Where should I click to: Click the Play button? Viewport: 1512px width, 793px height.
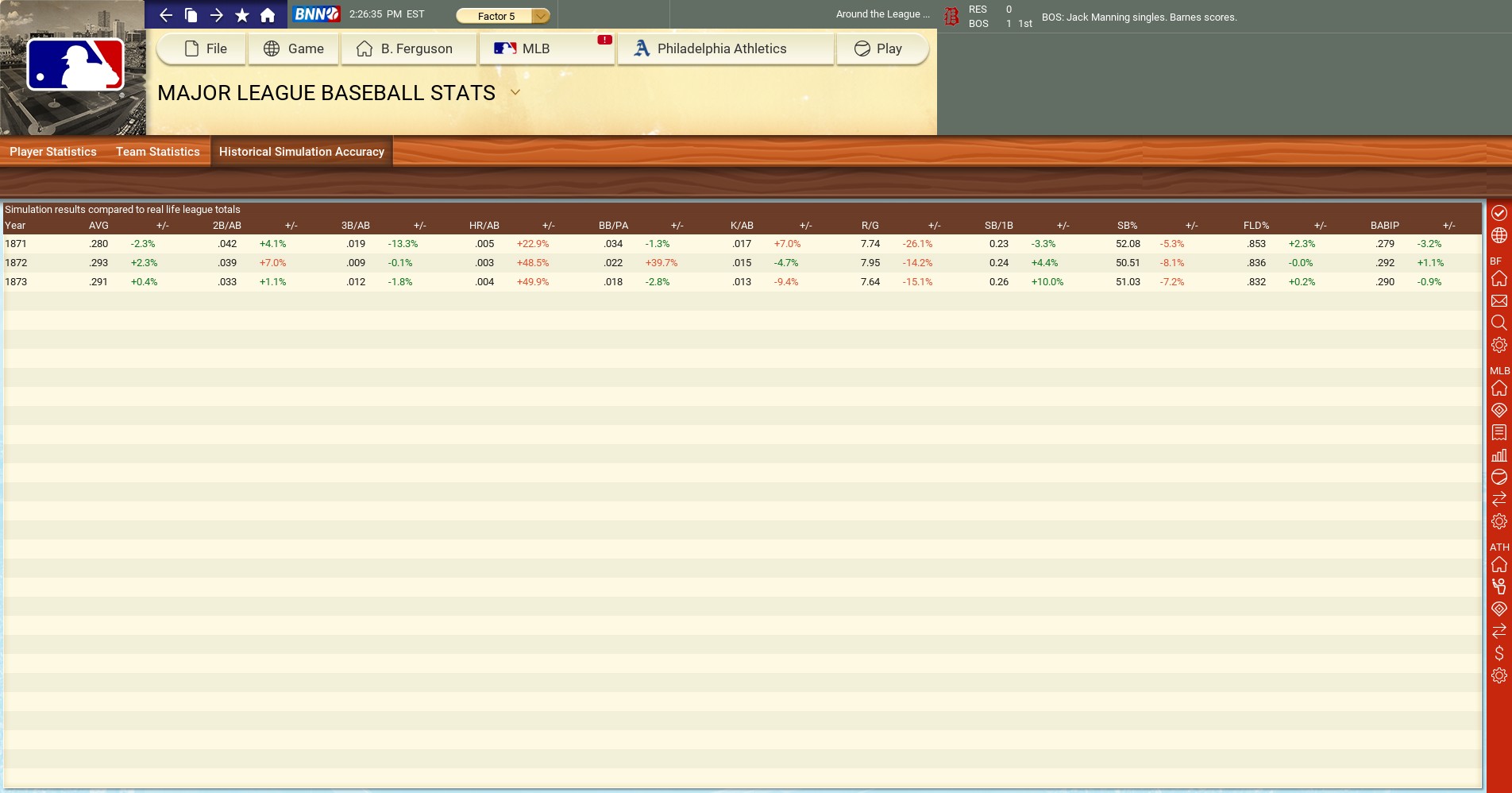click(879, 48)
